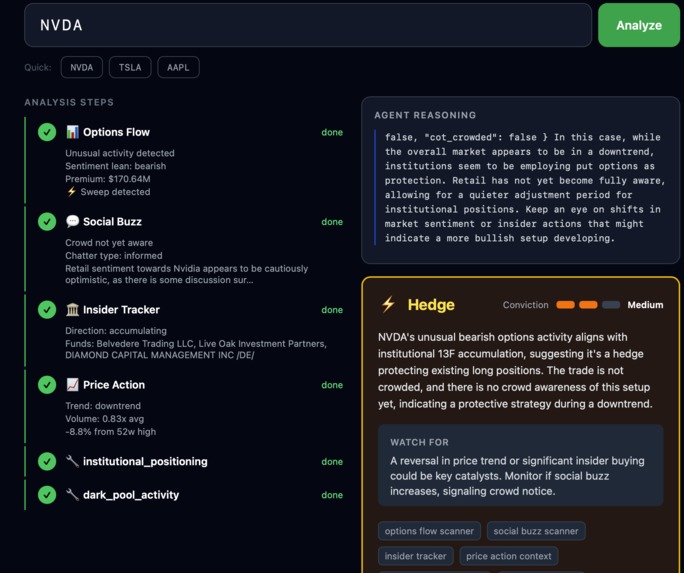Screen dimensions: 684x573
Task: Click the ANALYSIS STEPS heading
Action: click(x=69, y=102)
